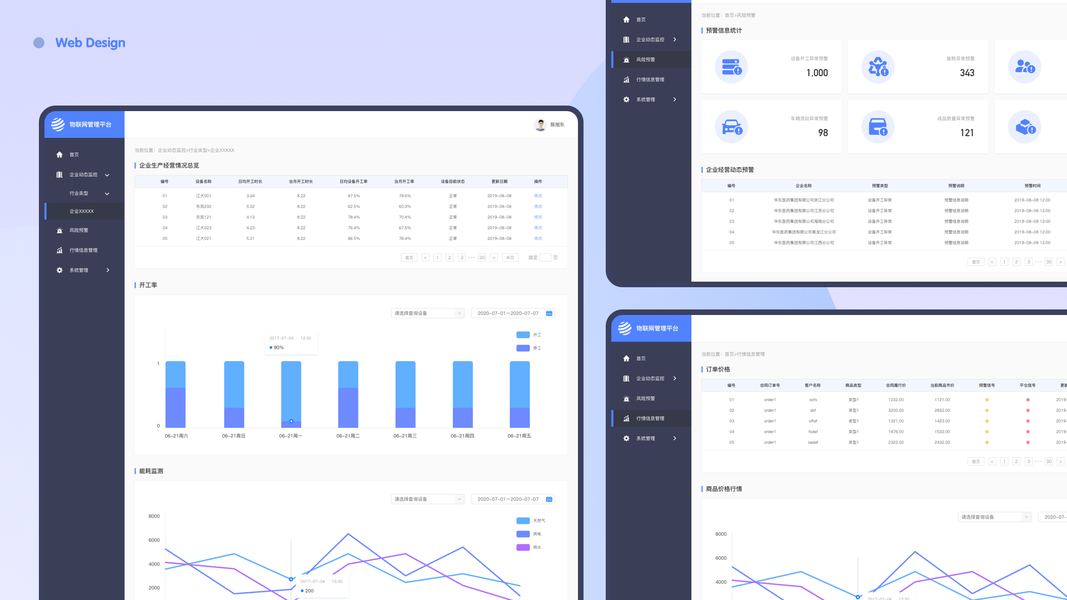This screenshot has height=600, width=1067.
Task: Open calendar icon in 能耗监测 date range
Action: [549, 499]
